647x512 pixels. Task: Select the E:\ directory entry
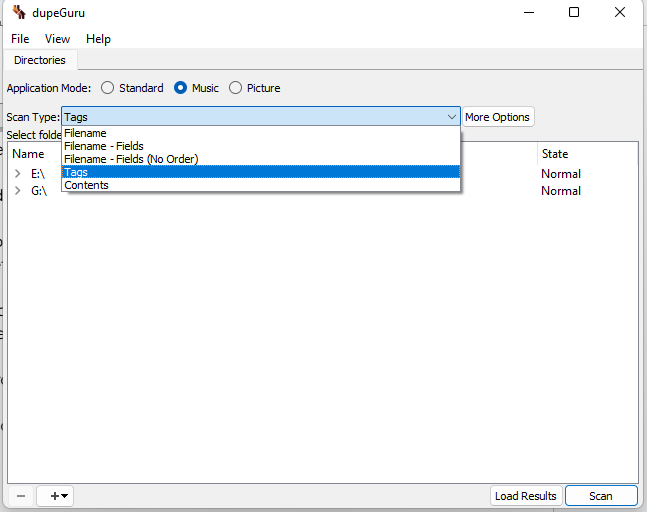(38, 174)
